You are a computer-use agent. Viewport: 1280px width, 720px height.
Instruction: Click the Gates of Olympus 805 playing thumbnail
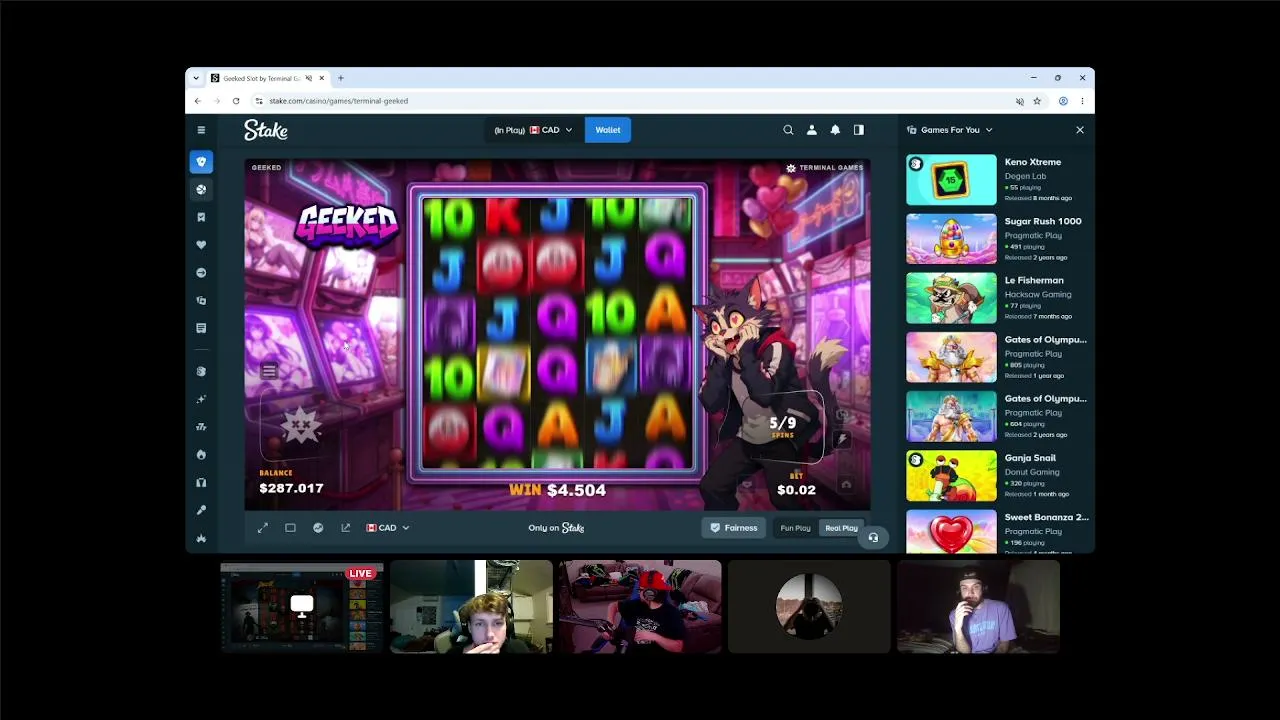(x=951, y=357)
